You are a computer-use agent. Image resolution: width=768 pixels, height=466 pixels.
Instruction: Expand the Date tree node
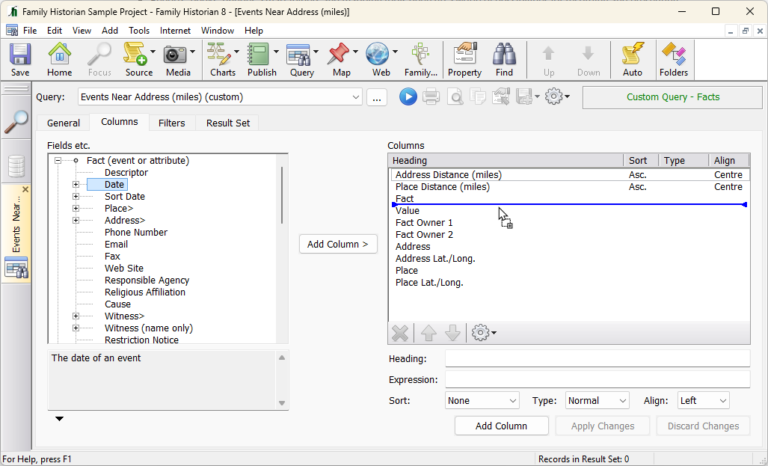coord(75,184)
